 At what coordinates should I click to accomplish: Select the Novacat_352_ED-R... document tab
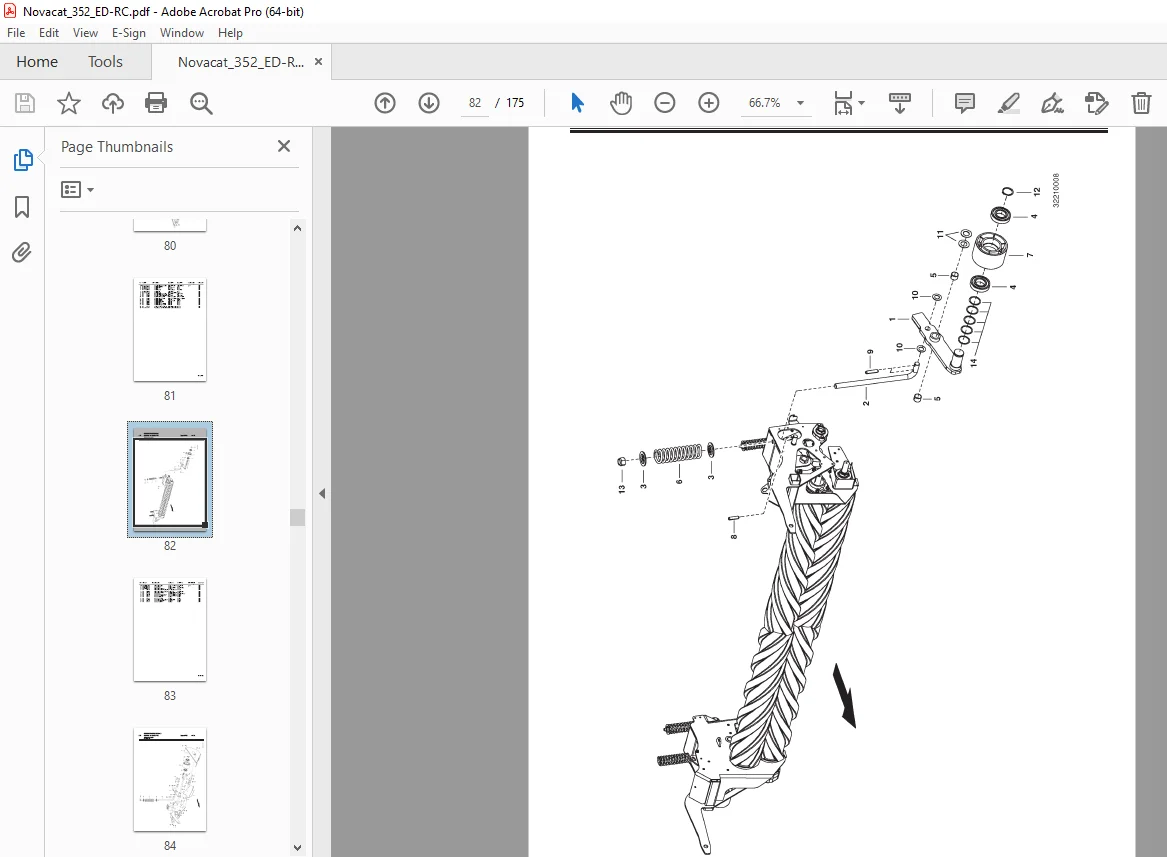[x=240, y=62]
